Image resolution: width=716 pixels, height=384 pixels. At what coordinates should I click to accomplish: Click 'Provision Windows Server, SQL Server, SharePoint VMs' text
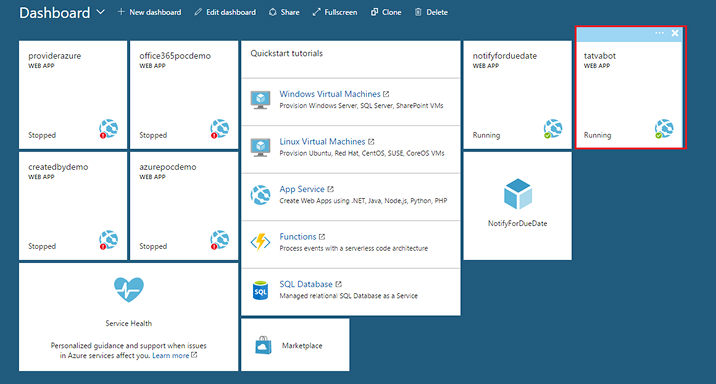click(x=361, y=105)
